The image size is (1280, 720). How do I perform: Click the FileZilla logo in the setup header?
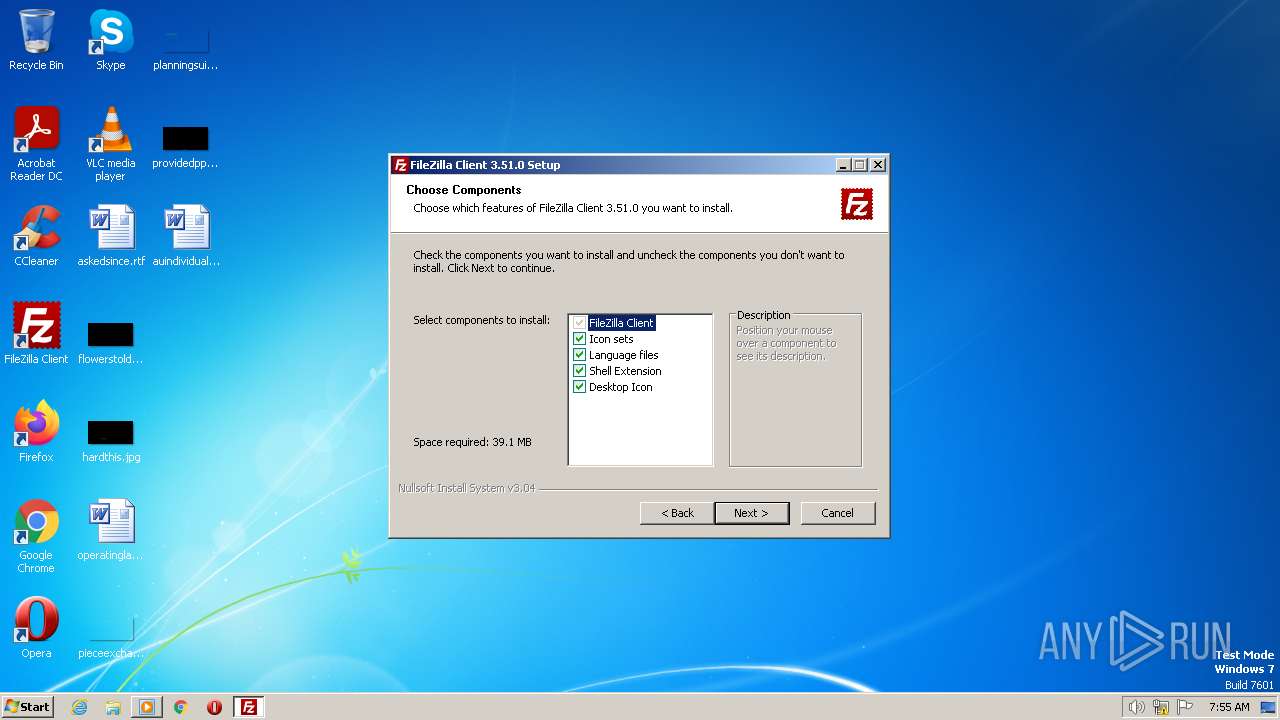pos(857,204)
